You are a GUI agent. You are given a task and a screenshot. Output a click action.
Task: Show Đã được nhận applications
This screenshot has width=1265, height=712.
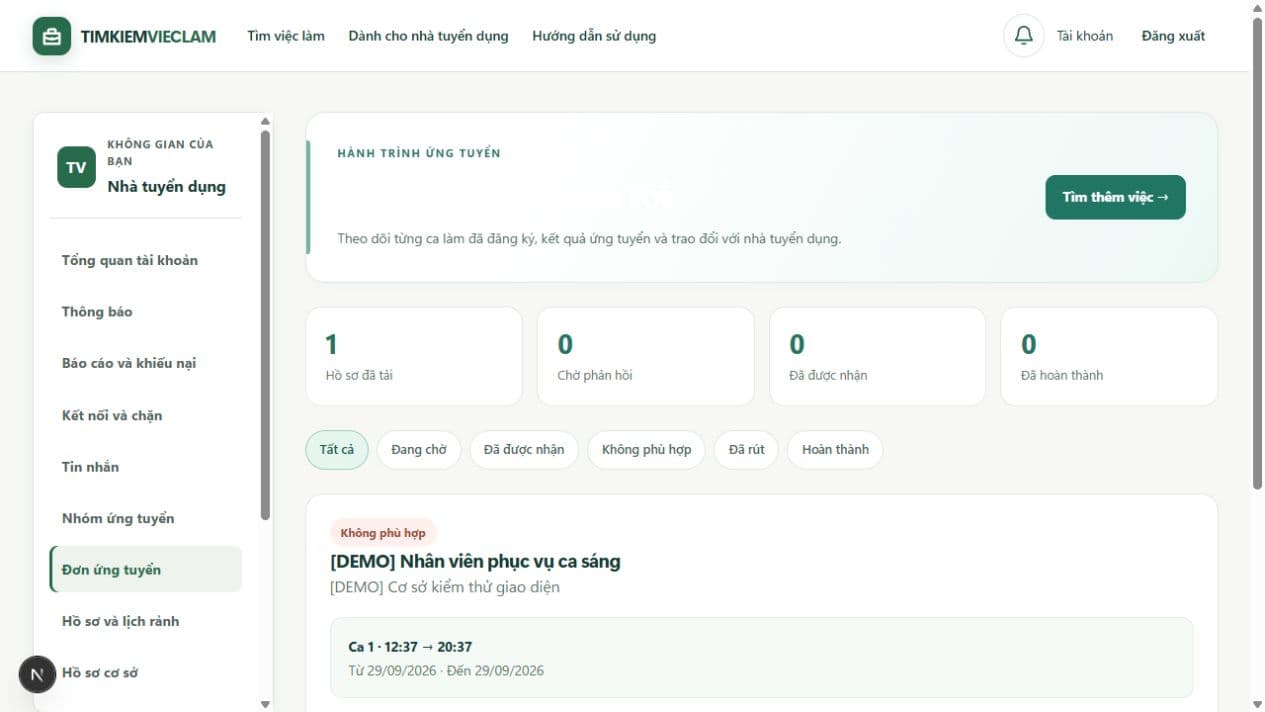tap(524, 450)
